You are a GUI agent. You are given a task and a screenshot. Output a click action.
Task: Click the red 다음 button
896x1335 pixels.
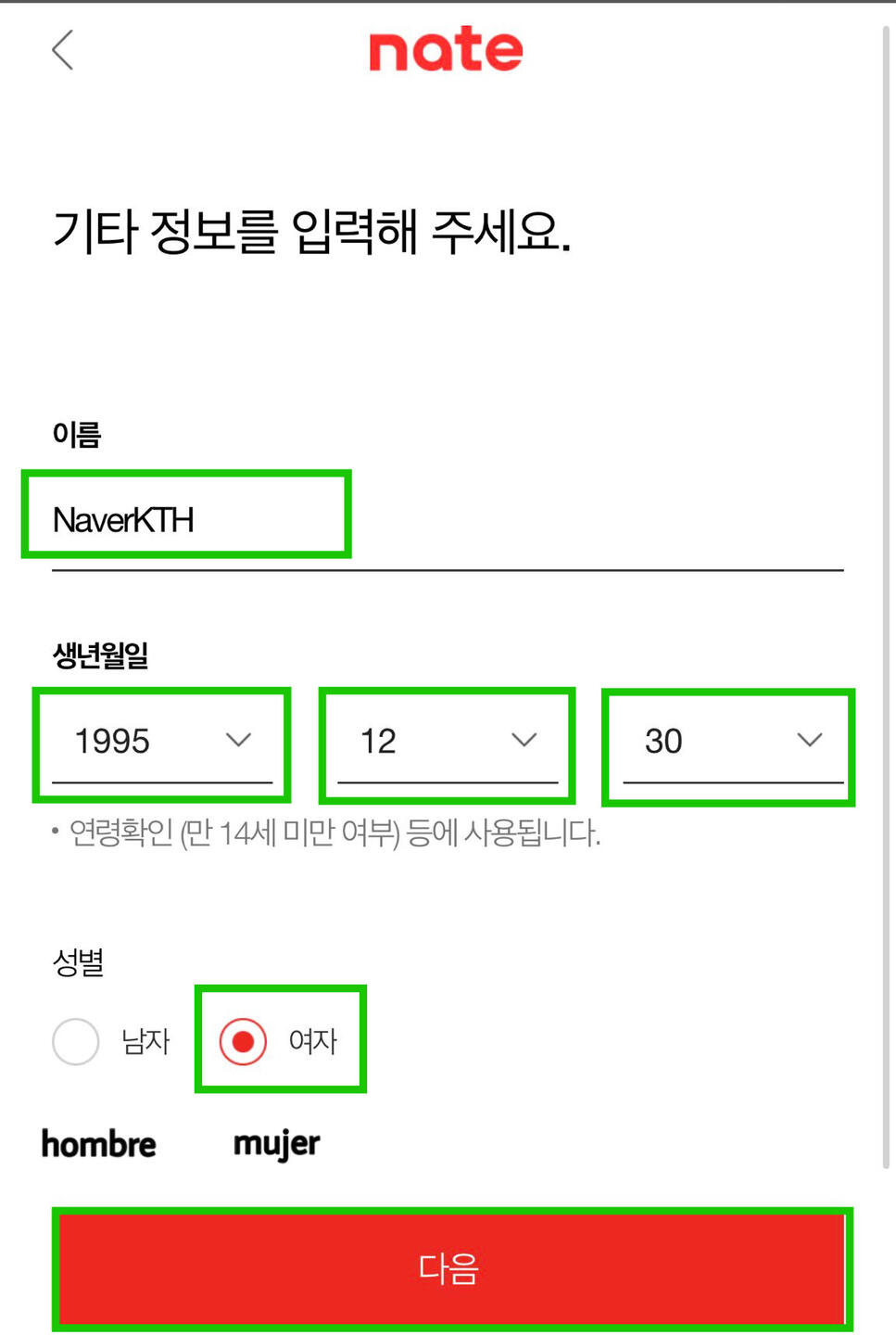(x=451, y=1268)
